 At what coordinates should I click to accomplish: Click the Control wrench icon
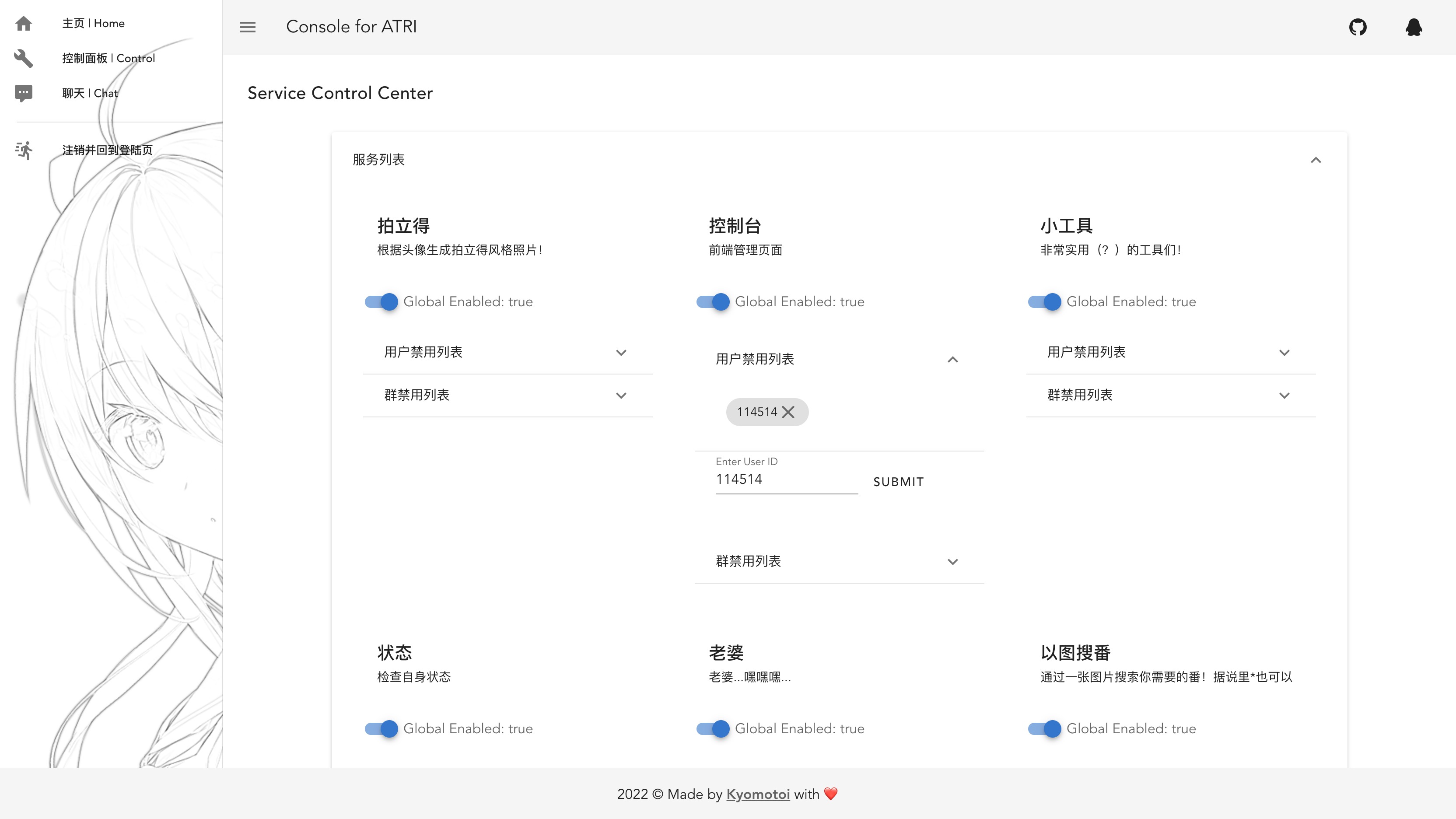point(24,58)
